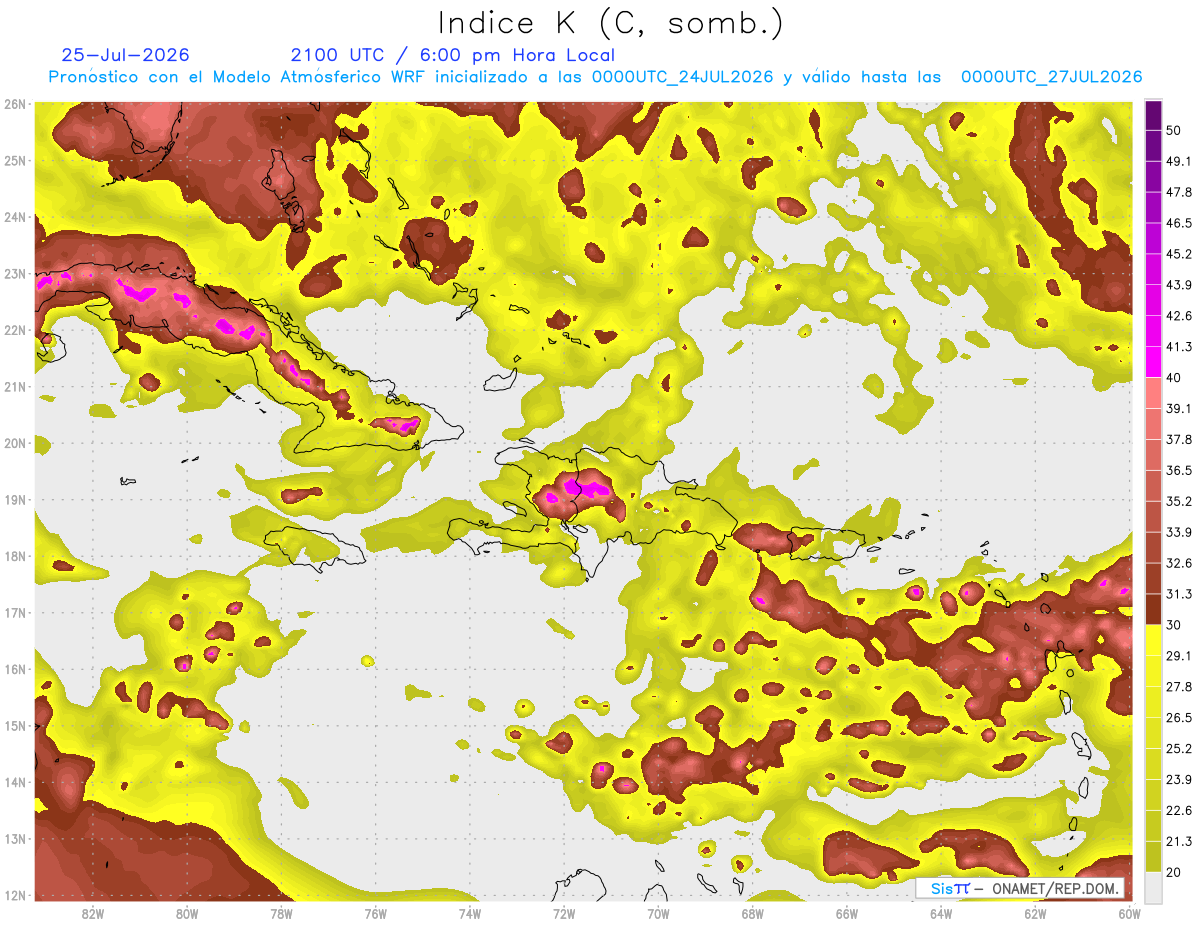This screenshot has width=1200, height=927.
Task: Click the colorbar value label "43.9"
Action: [x=1181, y=285]
